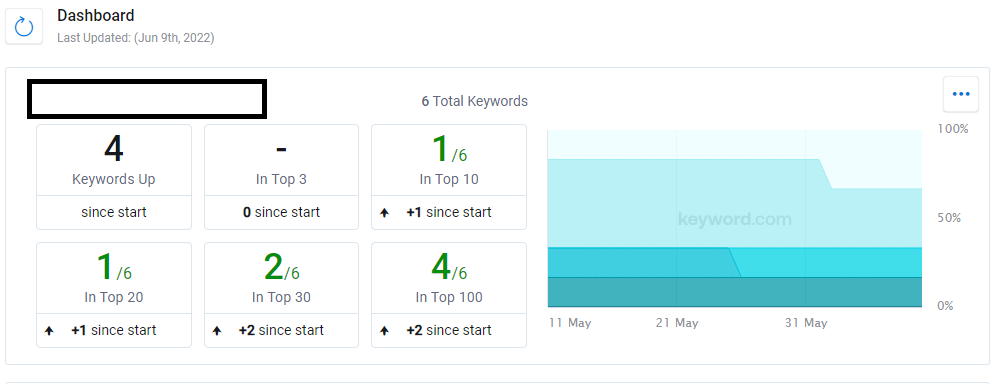Click +1 since start under Top 10
This screenshot has height=384, width=1002.
coord(449,212)
